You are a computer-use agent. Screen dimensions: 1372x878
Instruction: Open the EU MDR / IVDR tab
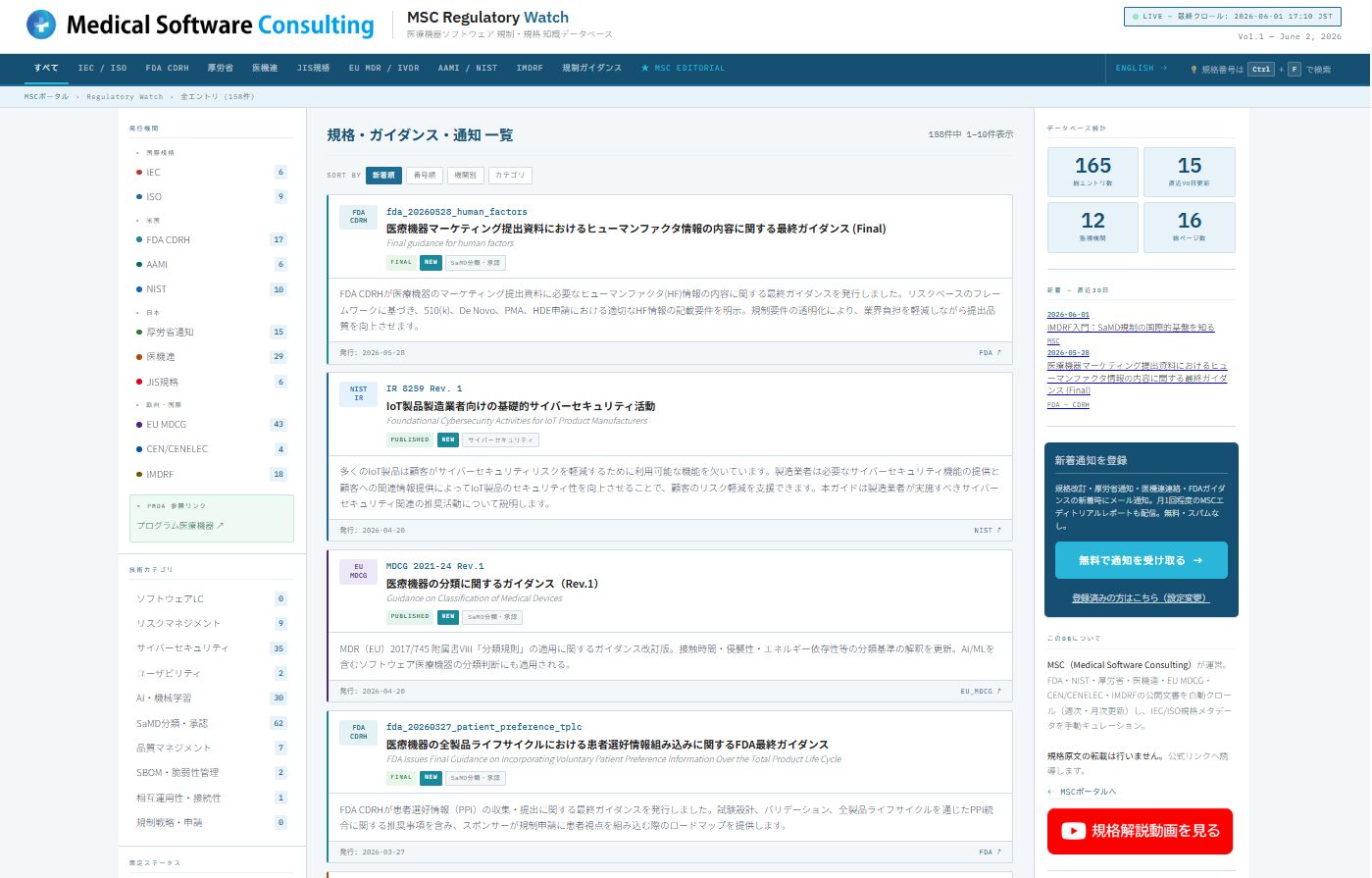[x=384, y=68]
